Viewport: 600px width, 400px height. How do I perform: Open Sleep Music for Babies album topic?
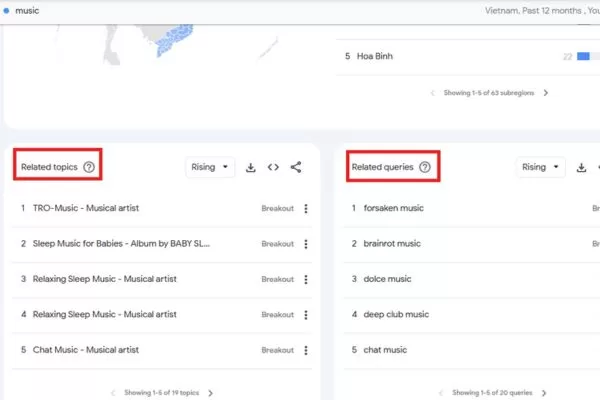pos(121,243)
